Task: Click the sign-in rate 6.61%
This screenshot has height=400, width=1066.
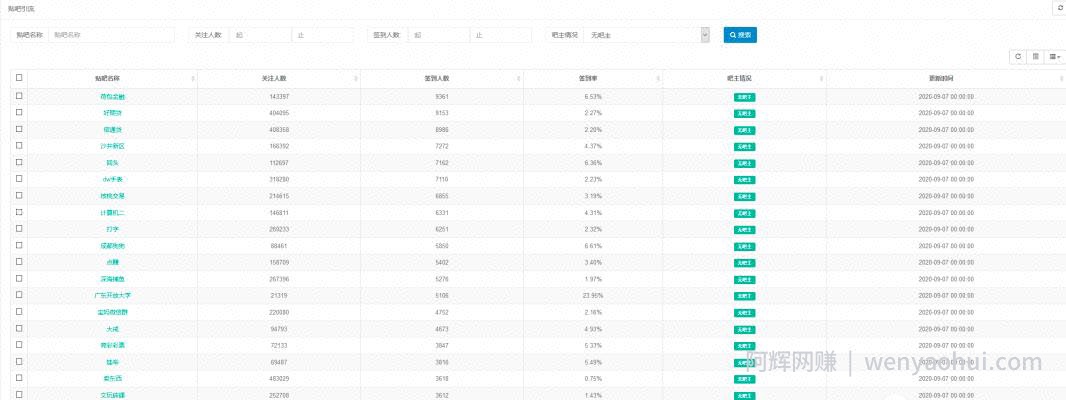Action: [x=594, y=246]
